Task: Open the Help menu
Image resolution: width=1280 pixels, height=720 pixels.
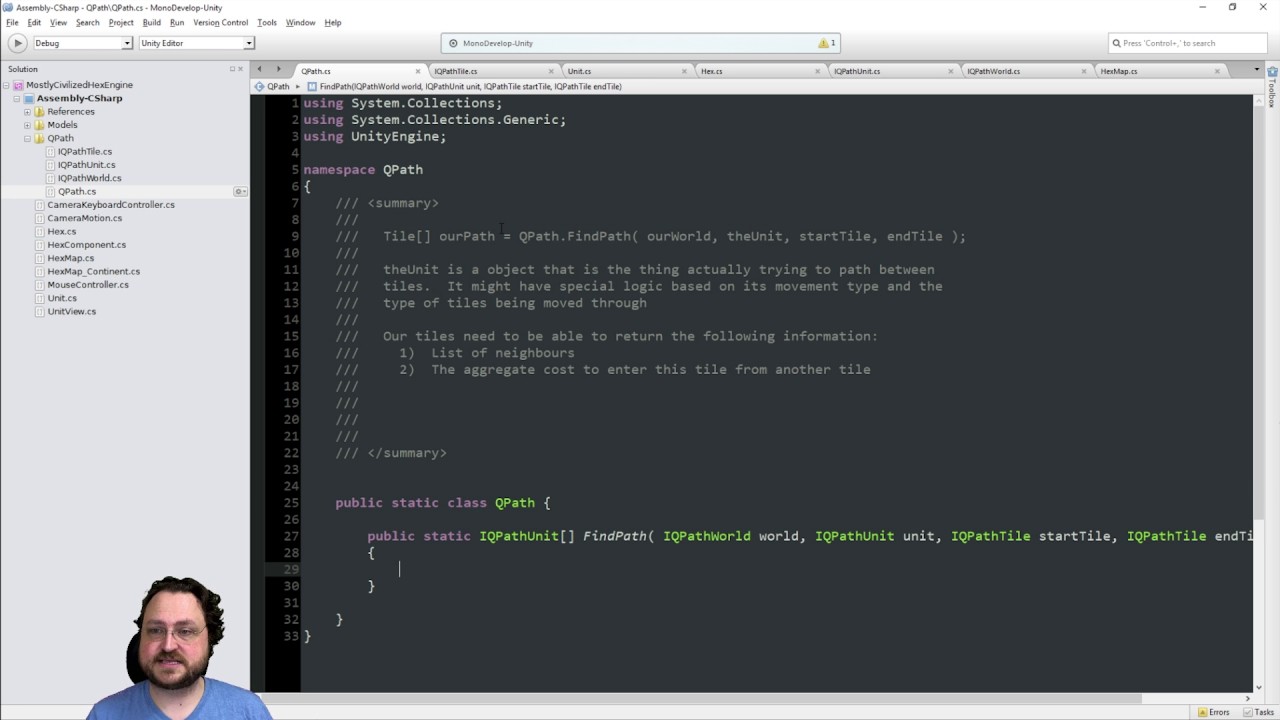Action: (333, 22)
